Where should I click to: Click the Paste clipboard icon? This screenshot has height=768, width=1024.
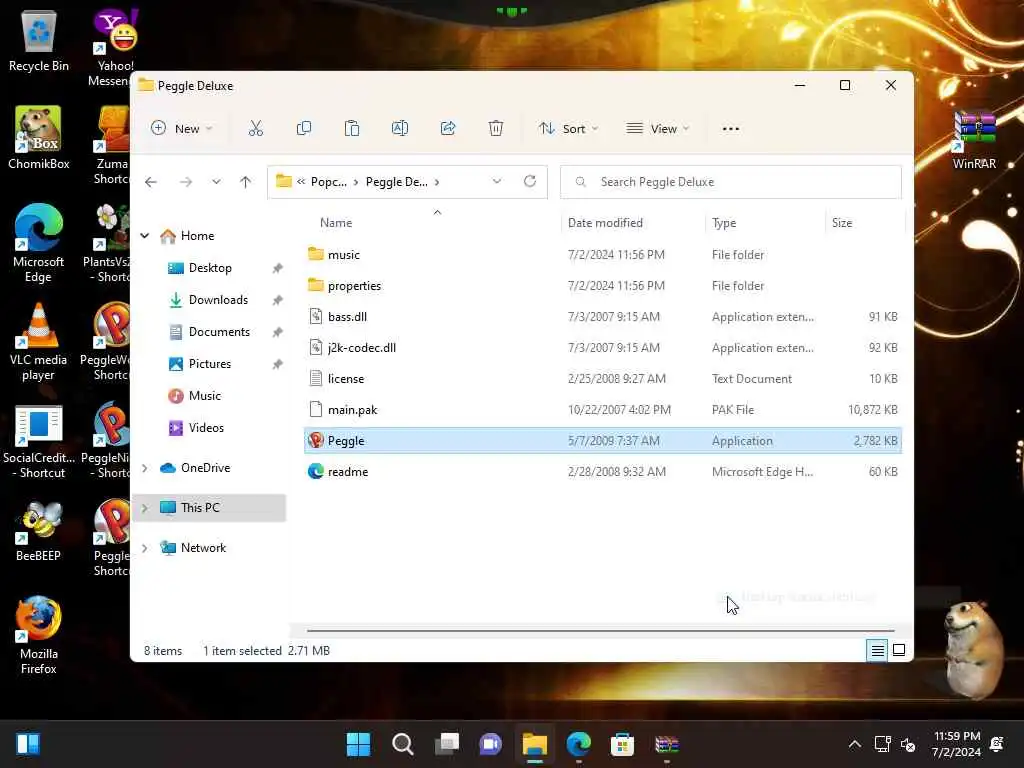coord(352,129)
